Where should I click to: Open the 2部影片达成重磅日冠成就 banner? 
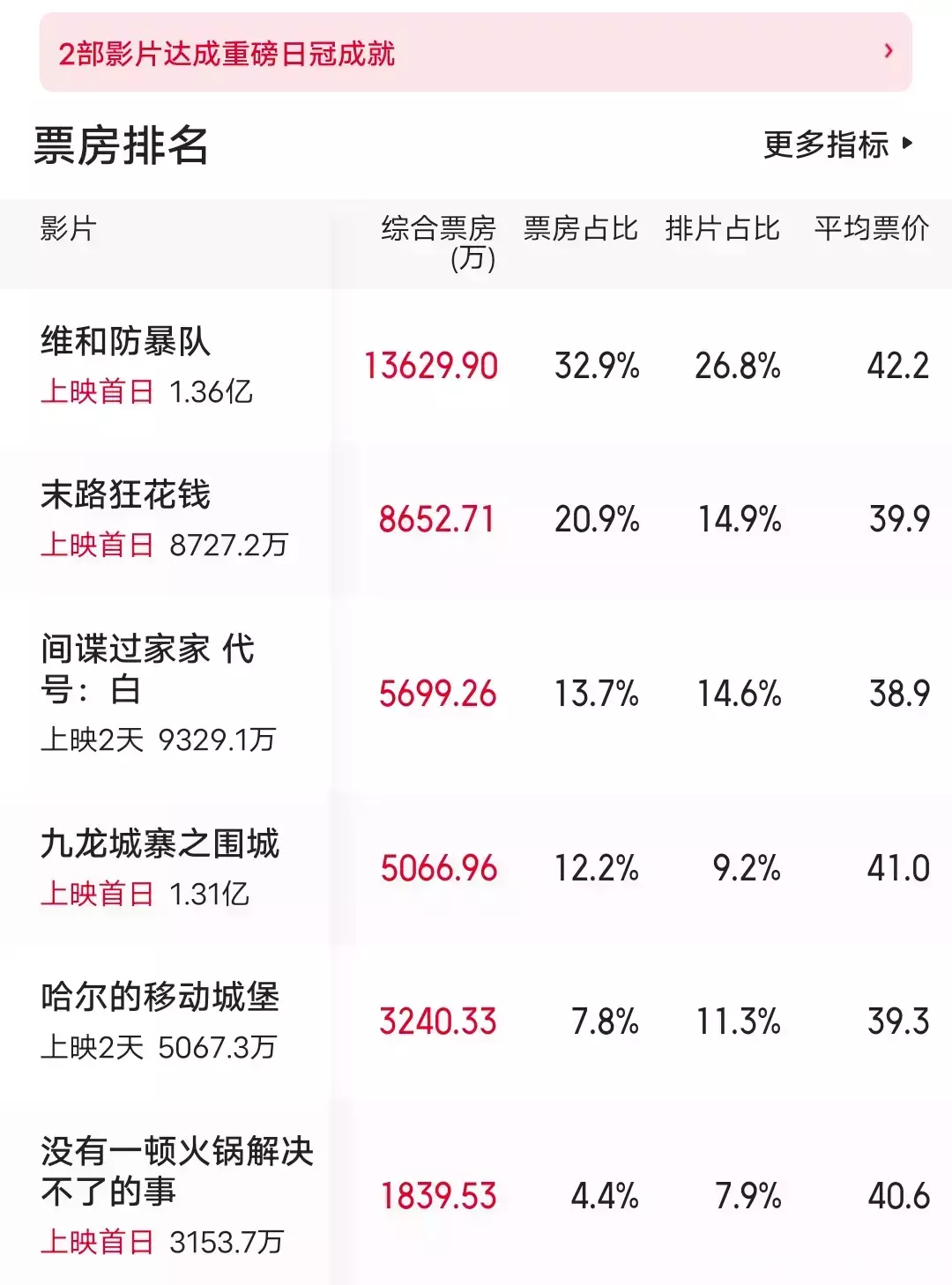(227, 54)
